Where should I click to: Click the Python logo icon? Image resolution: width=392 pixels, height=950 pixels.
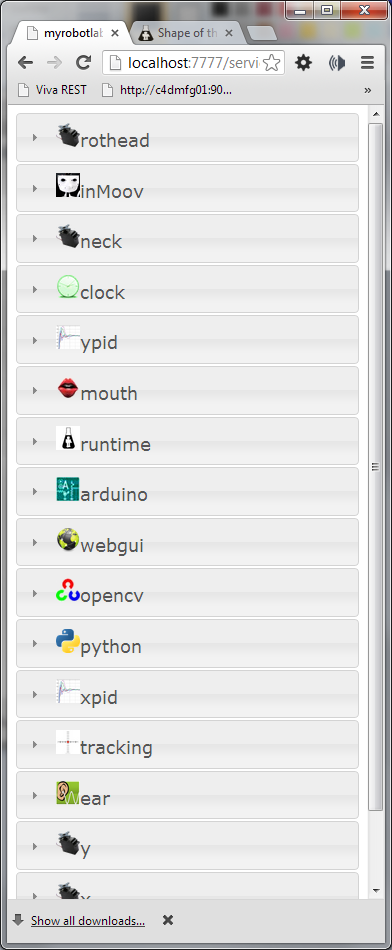tap(68, 641)
